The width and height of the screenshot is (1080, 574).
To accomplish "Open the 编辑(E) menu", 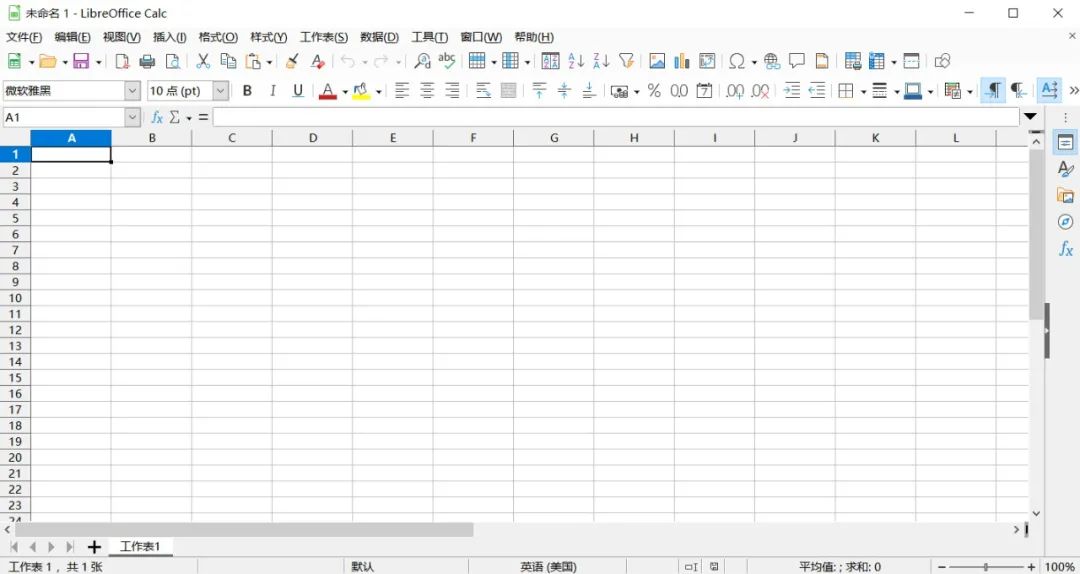I will tap(72, 37).
